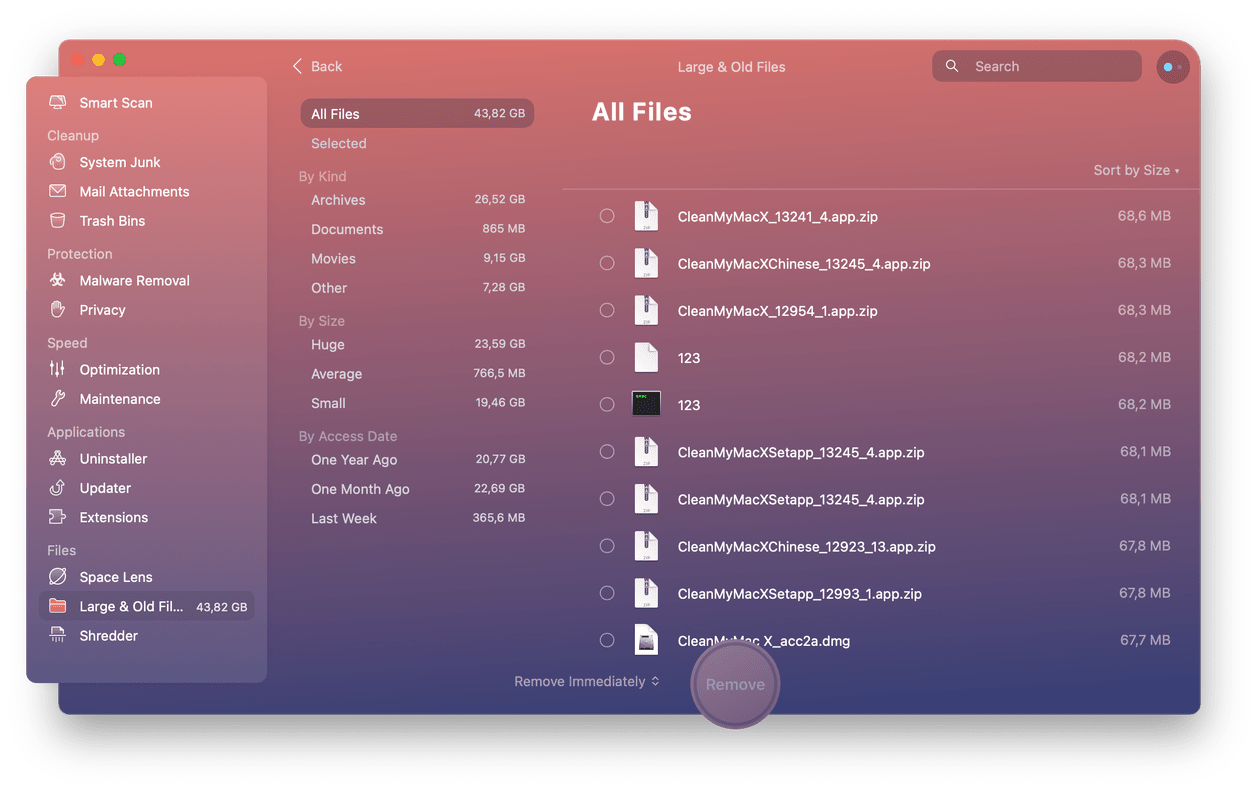
Task: Go Back to the previous screen
Action: pyautogui.click(x=317, y=66)
